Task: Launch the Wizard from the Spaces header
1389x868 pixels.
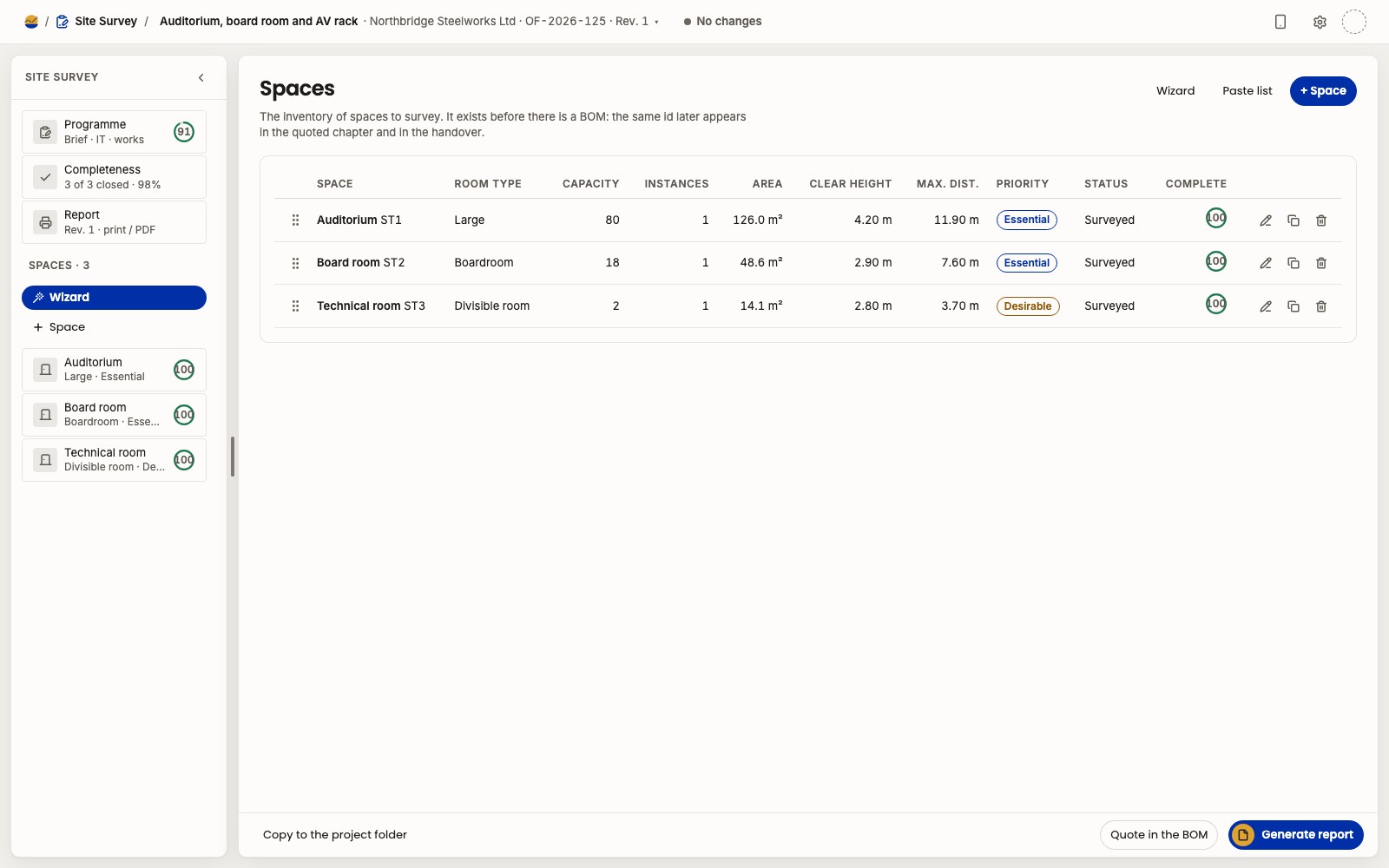Action: pos(1175,91)
